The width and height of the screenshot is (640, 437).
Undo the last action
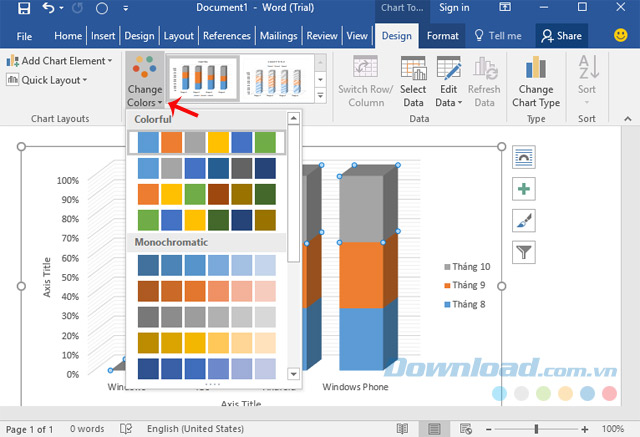click(x=48, y=8)
